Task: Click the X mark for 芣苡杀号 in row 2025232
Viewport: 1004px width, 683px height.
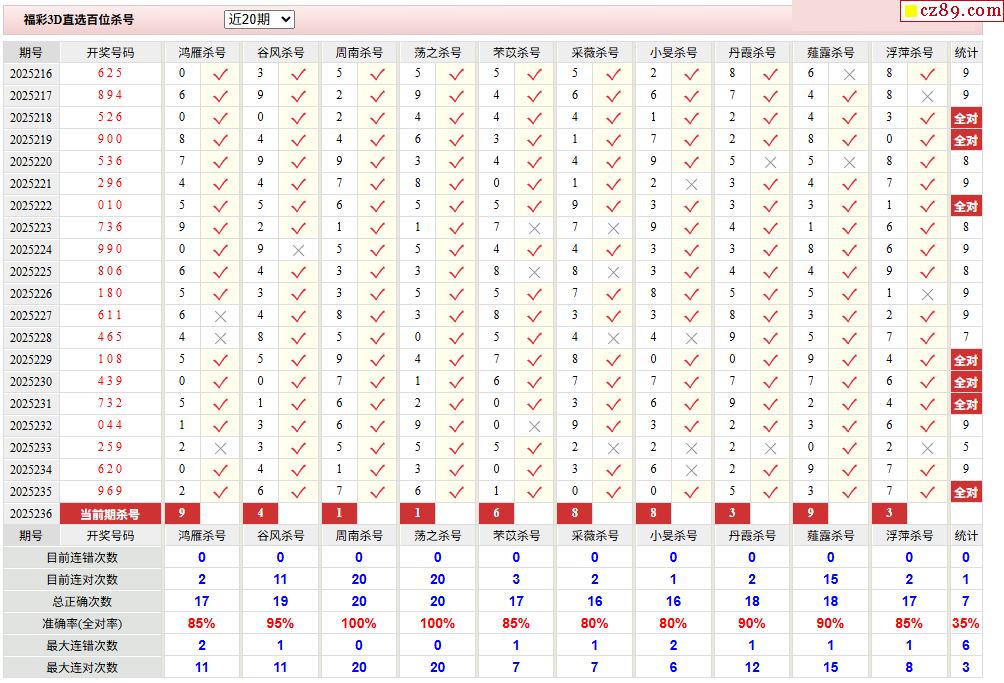Action: 535,427
